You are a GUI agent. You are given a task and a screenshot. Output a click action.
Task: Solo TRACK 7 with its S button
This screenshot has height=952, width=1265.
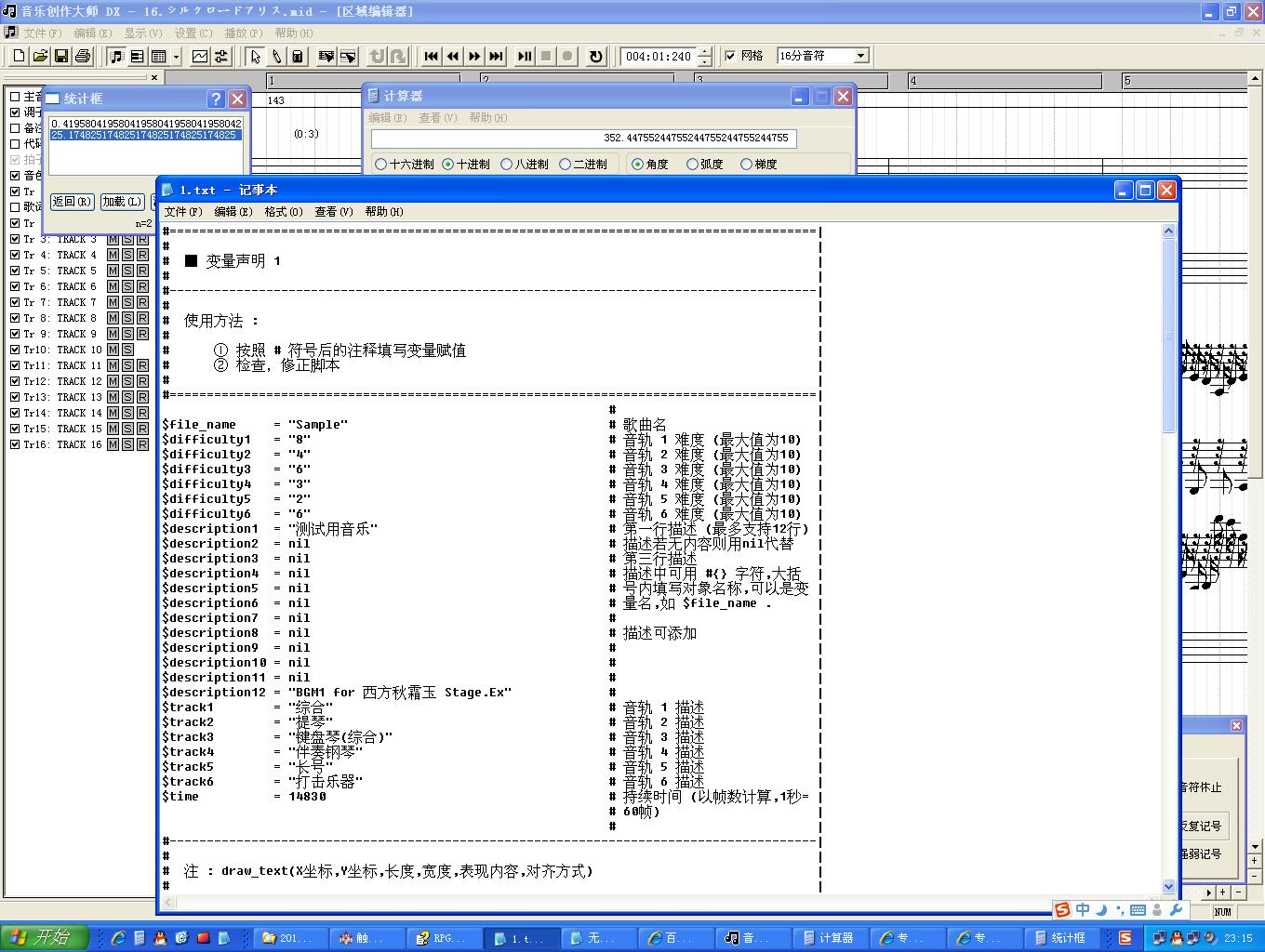(127, 302)
